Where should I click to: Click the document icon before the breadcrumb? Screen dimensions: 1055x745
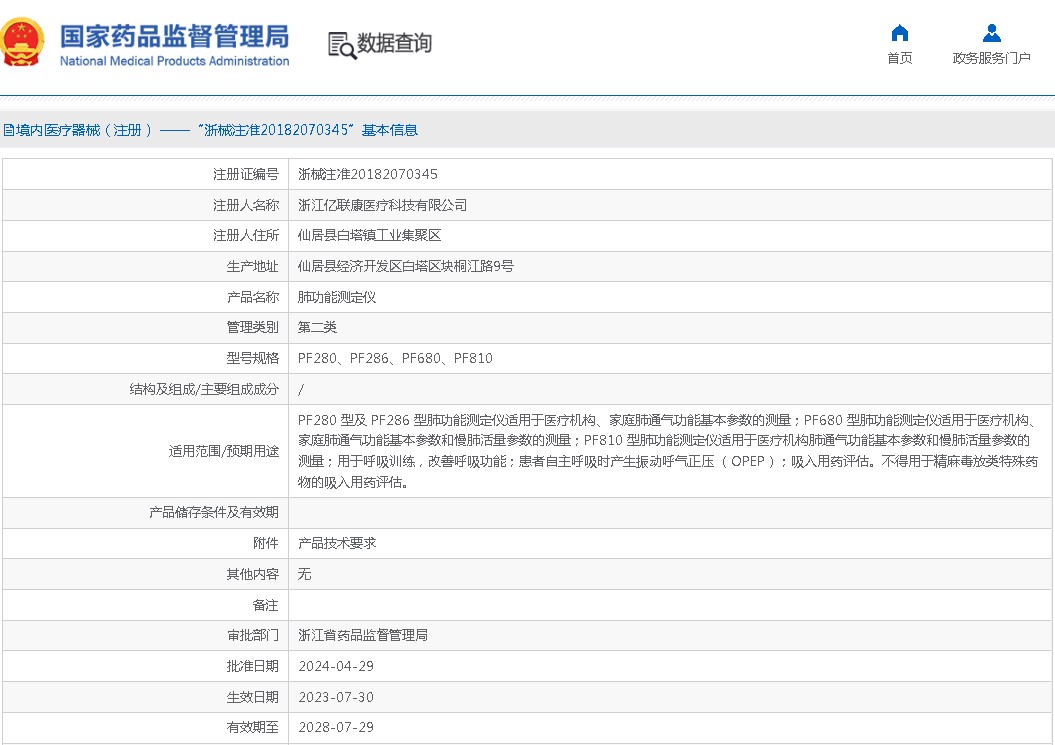point(8,129)
